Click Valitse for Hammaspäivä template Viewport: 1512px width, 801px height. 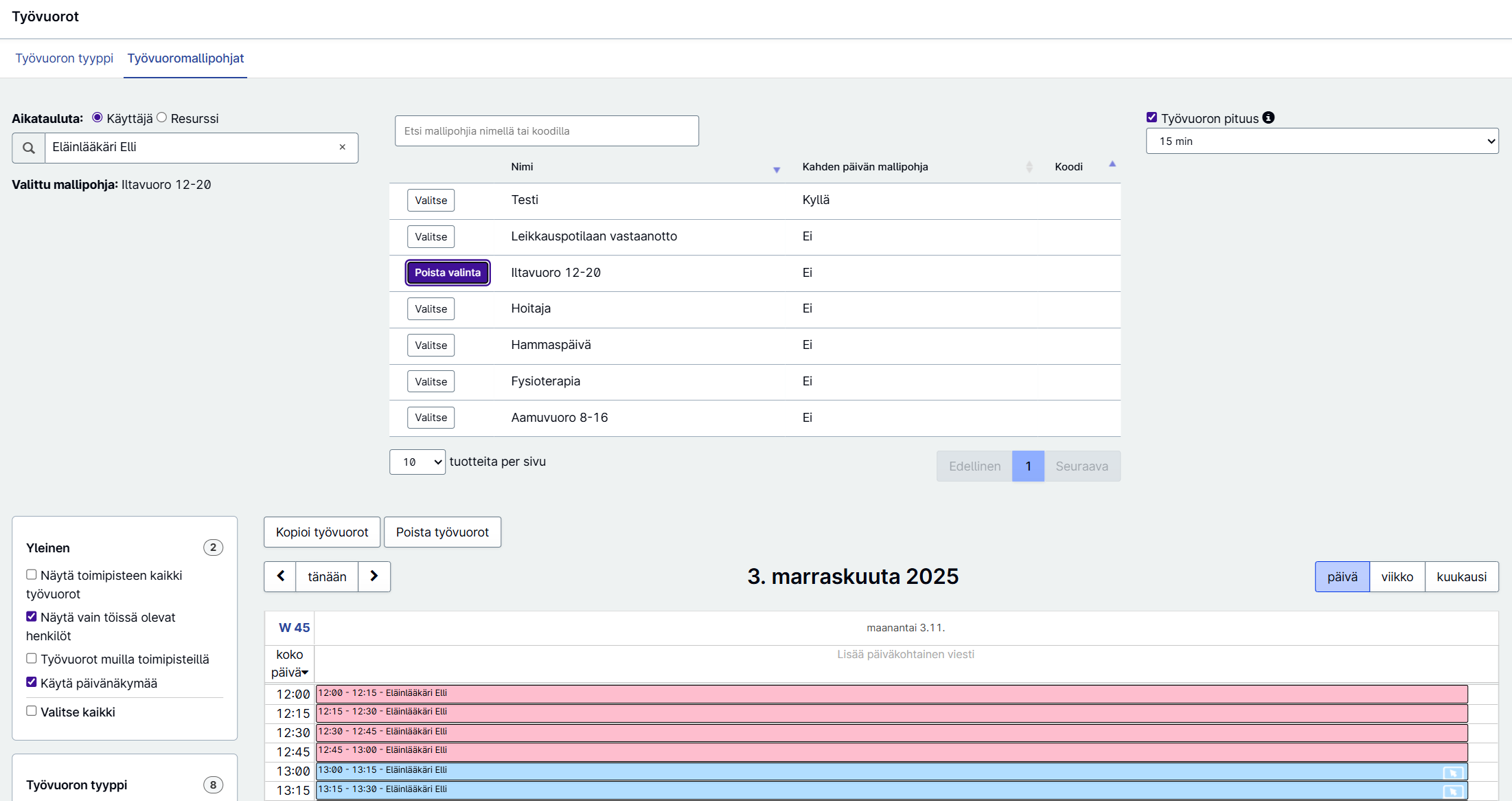click(431, 346)
